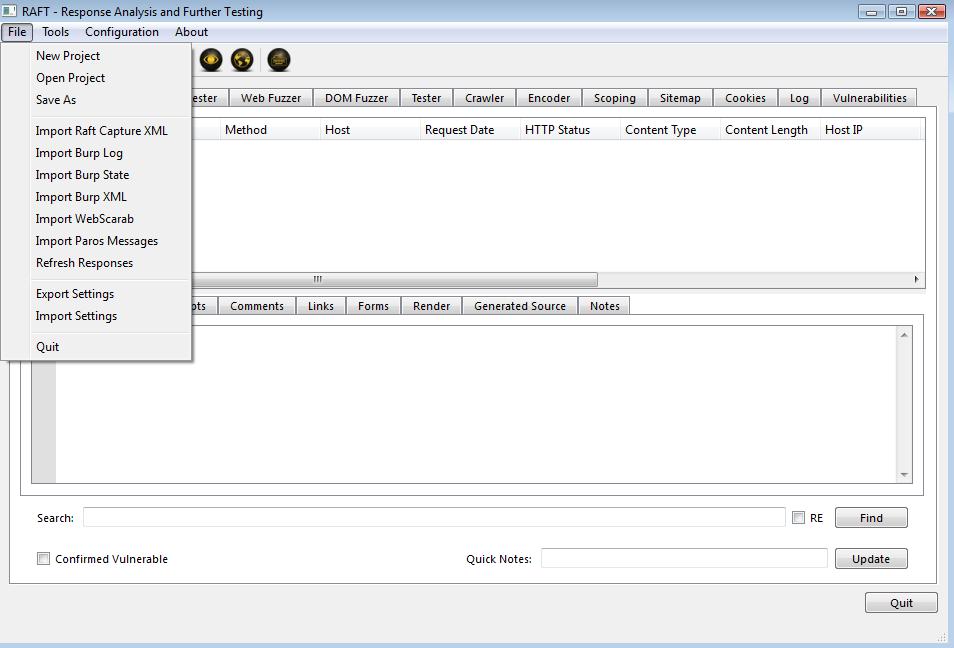954x648 pixels.
Task: Click the table's scroll right arrow
Action: pos(917,279)
